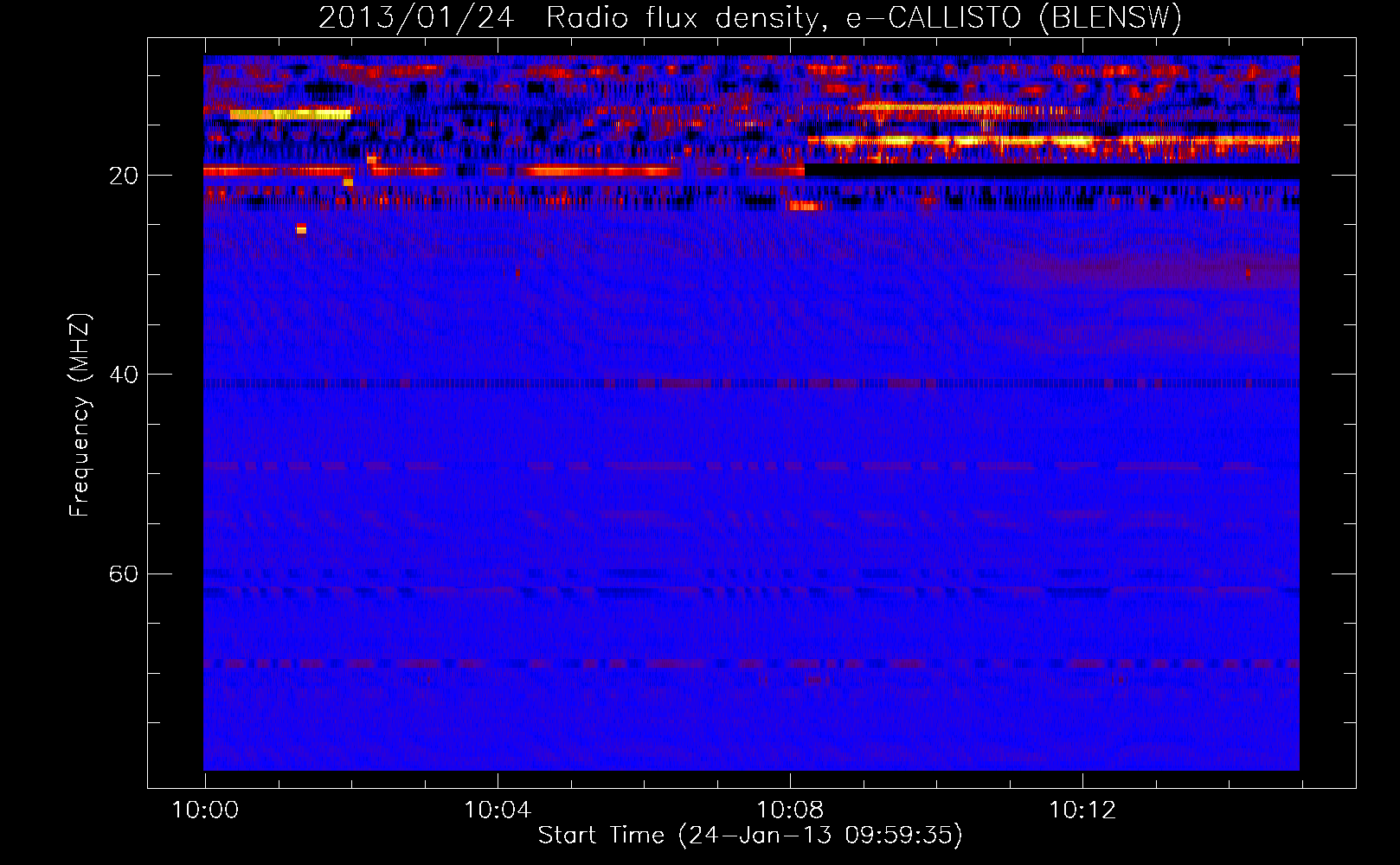Click the 'Frequency (MHZ)' axis label

click(x=80, y=416)
